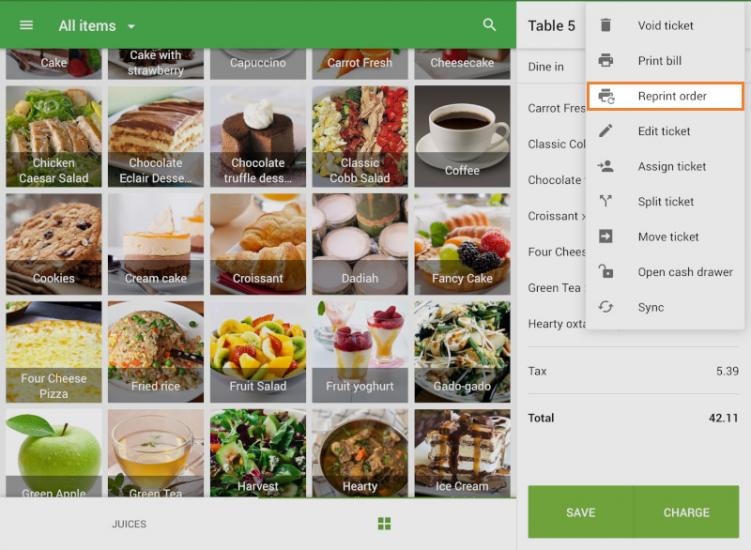Click the person icon for Assign ticket

[605, 166]
